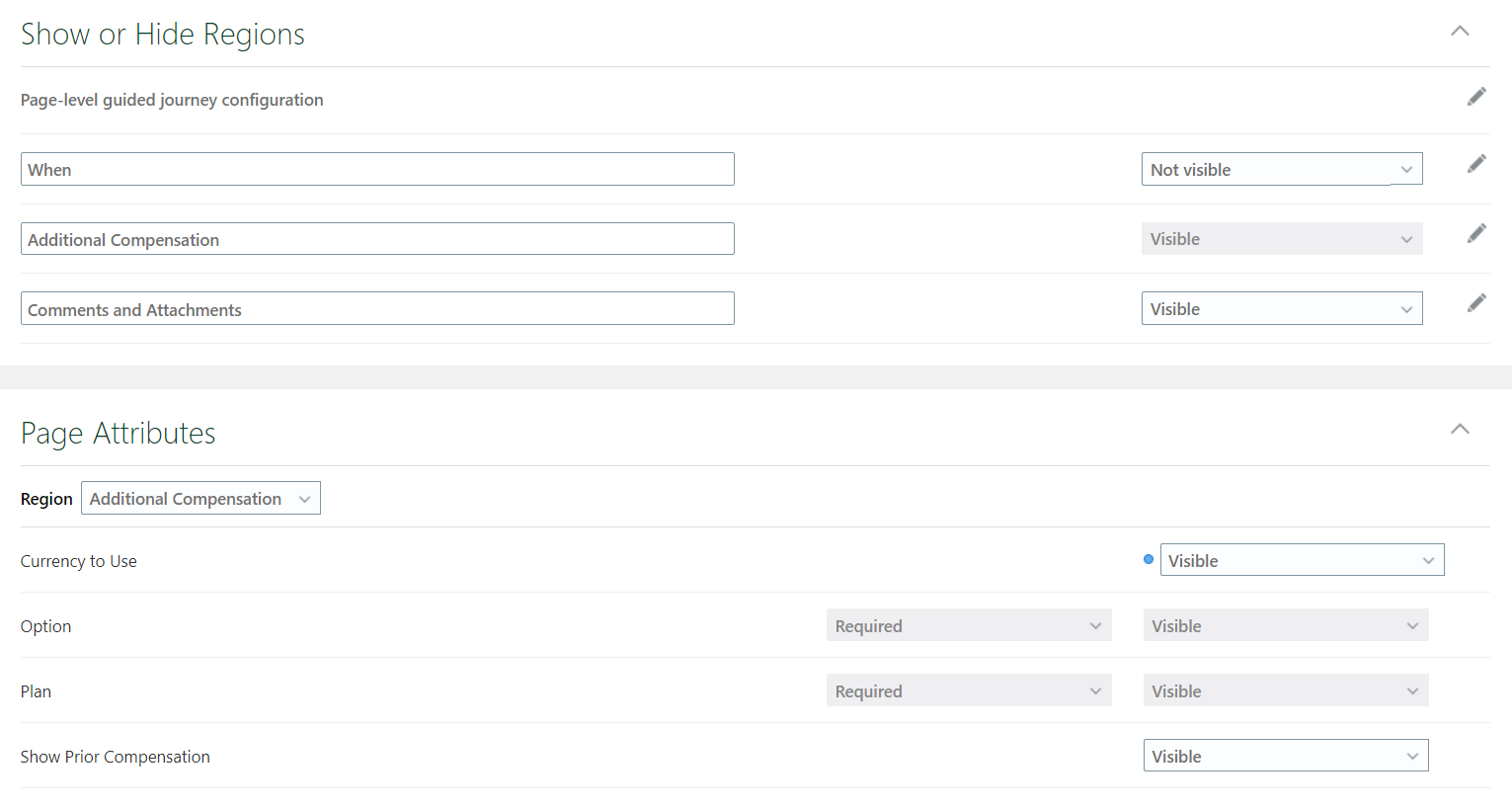The height and width of the screenshot is (810, 1512).
Task: Edit the Comments and Attachments region
Action: [1476, 302]
